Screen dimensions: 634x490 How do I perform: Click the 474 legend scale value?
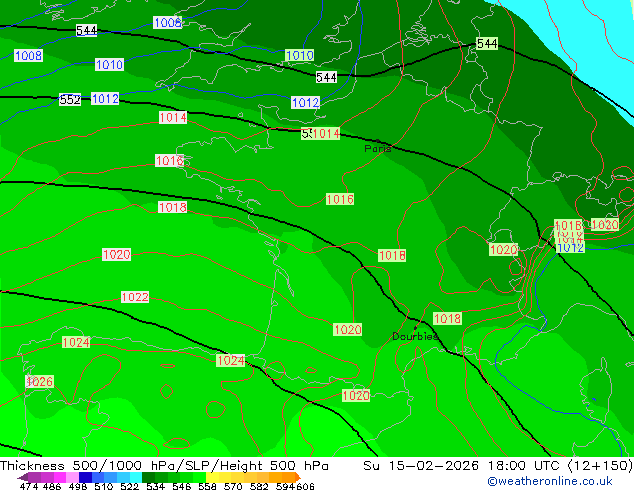point(29,486)
